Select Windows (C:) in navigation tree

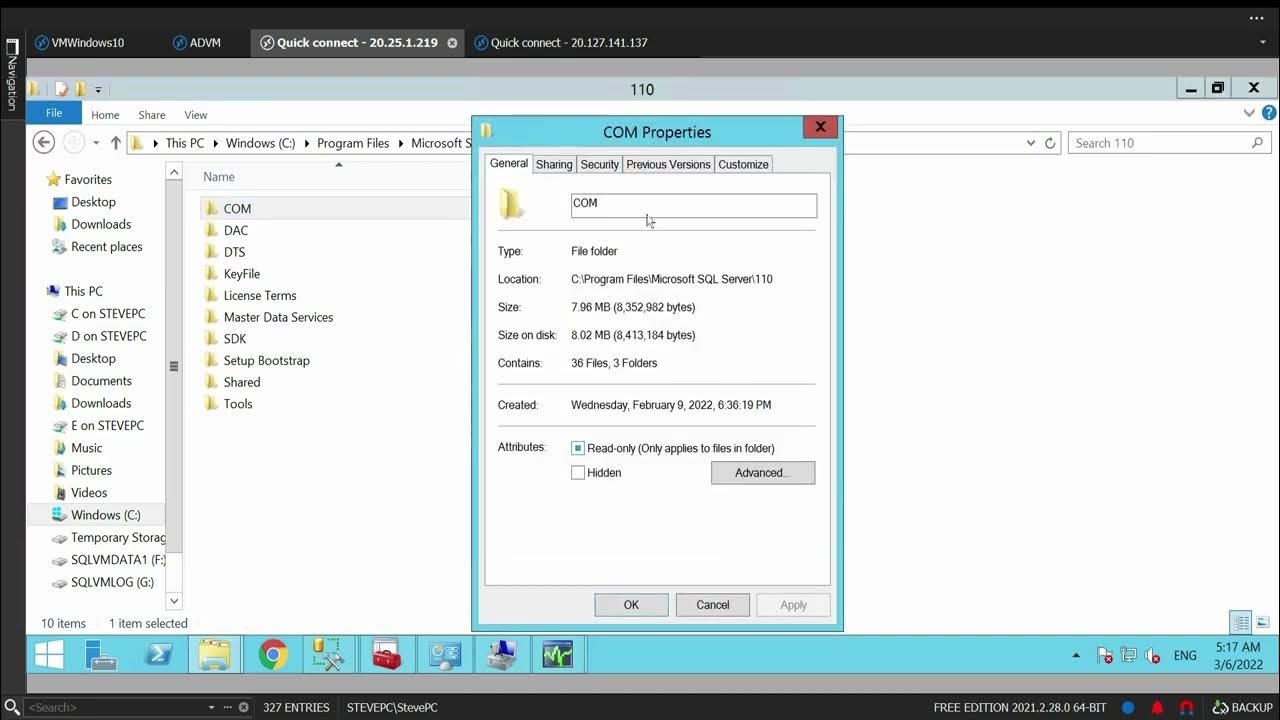click(x=95, y=515)
